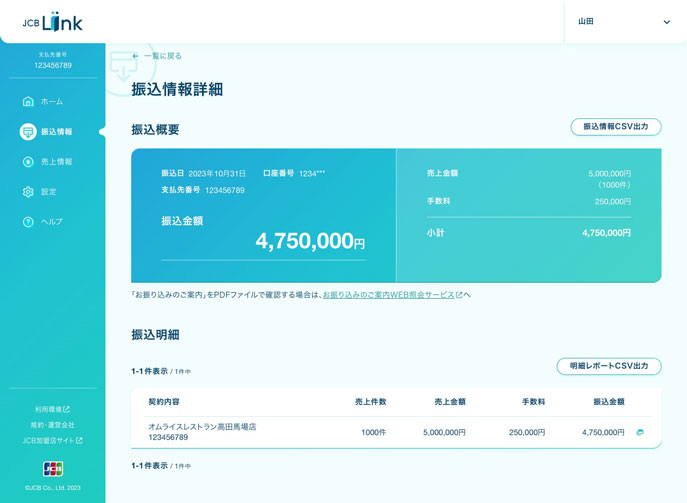The height and width of the screenshot is (503, 687).
Task: Expand the 山田 user dropdown chevron
Action: (x=666, y=22)
